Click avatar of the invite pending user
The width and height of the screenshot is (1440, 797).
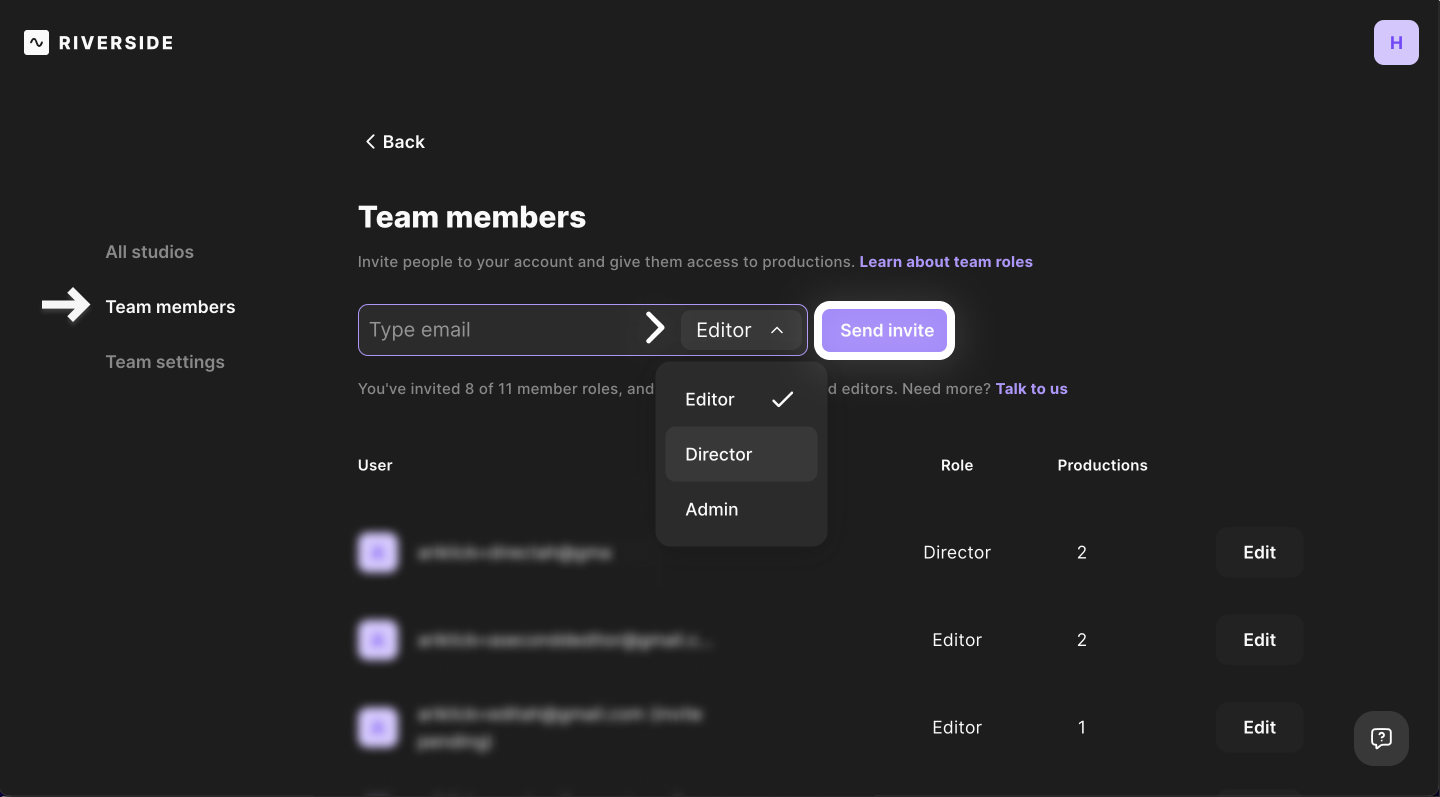click(x=378, y=727)
